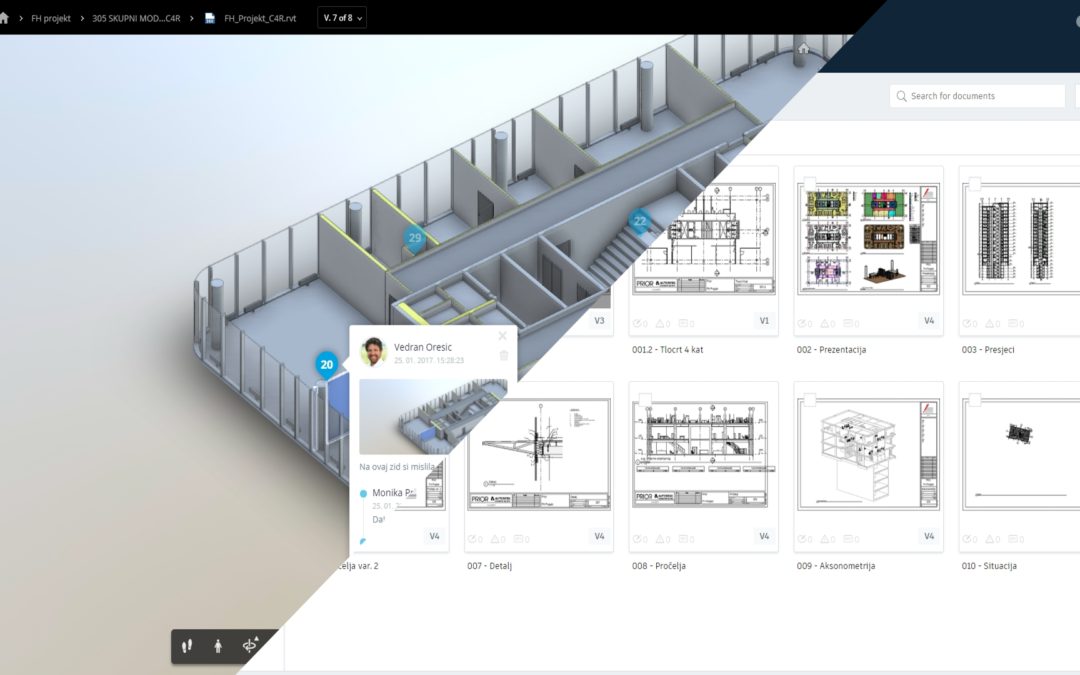Select checkbox on 003 - Presjeci sheet
This screenshot has height=675, width=1080.
(x=975, y=185)
